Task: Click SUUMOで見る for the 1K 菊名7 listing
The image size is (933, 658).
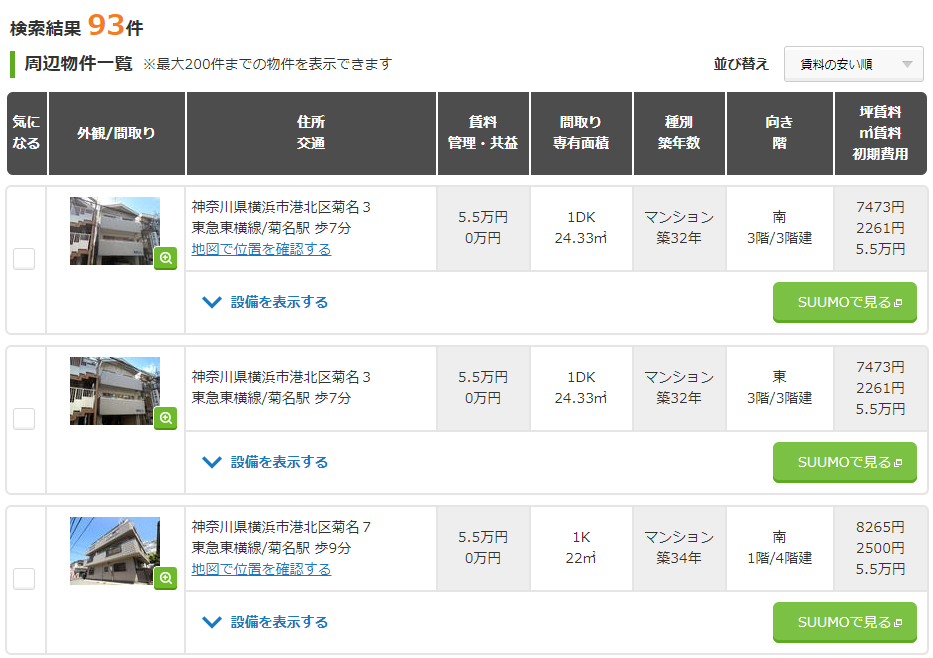Action: (x=844, y=622)
